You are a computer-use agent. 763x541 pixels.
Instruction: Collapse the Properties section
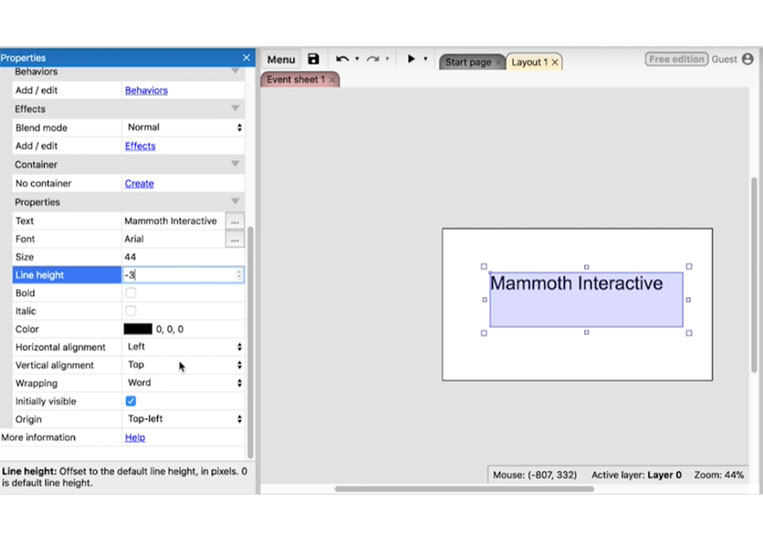point(235,201)
